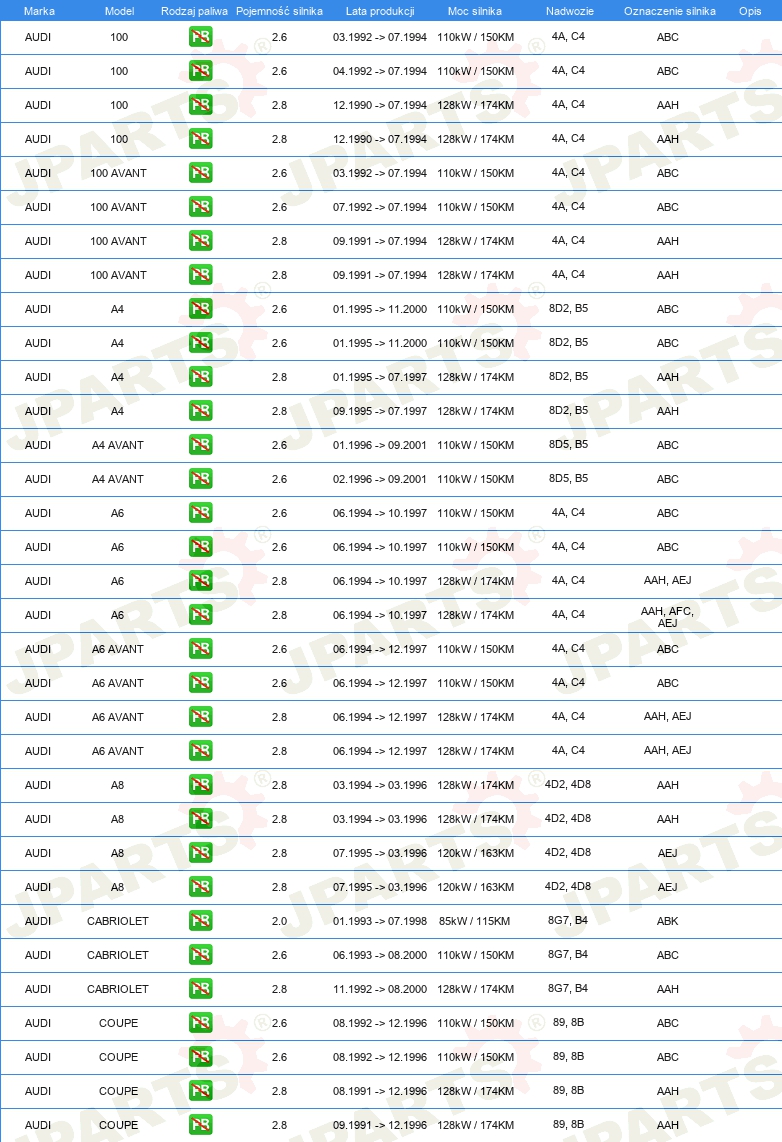Click the Rodzaj paliwa column header
Image resolution: width=782 pixels, height=1142 pixels.
point(194,11)
